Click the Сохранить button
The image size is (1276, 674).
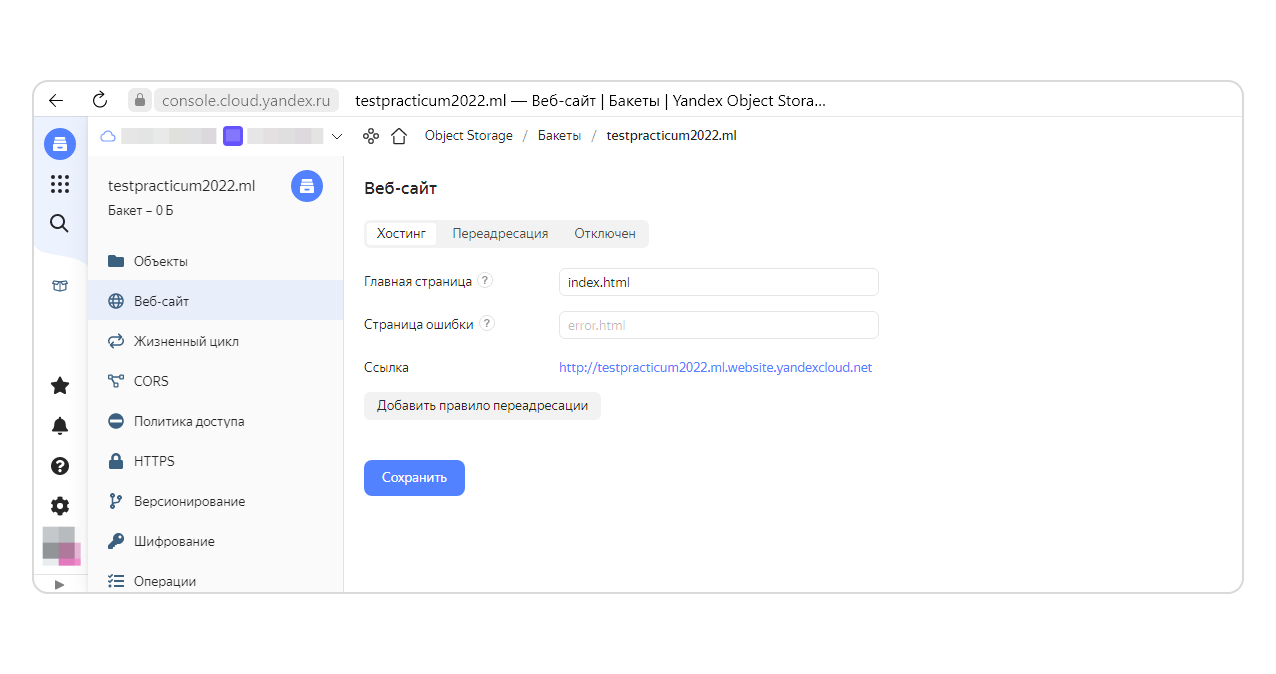click(x=414, y=478)
